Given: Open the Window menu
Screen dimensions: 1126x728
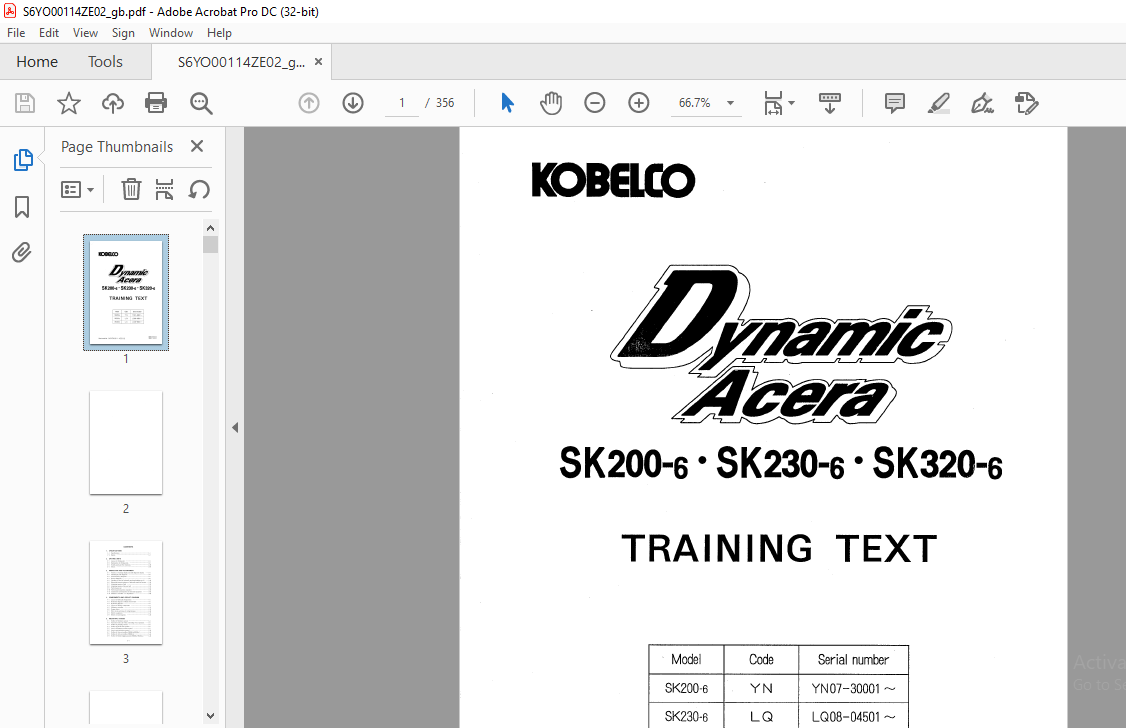Looking at the screenshot, I should [171, 33].
